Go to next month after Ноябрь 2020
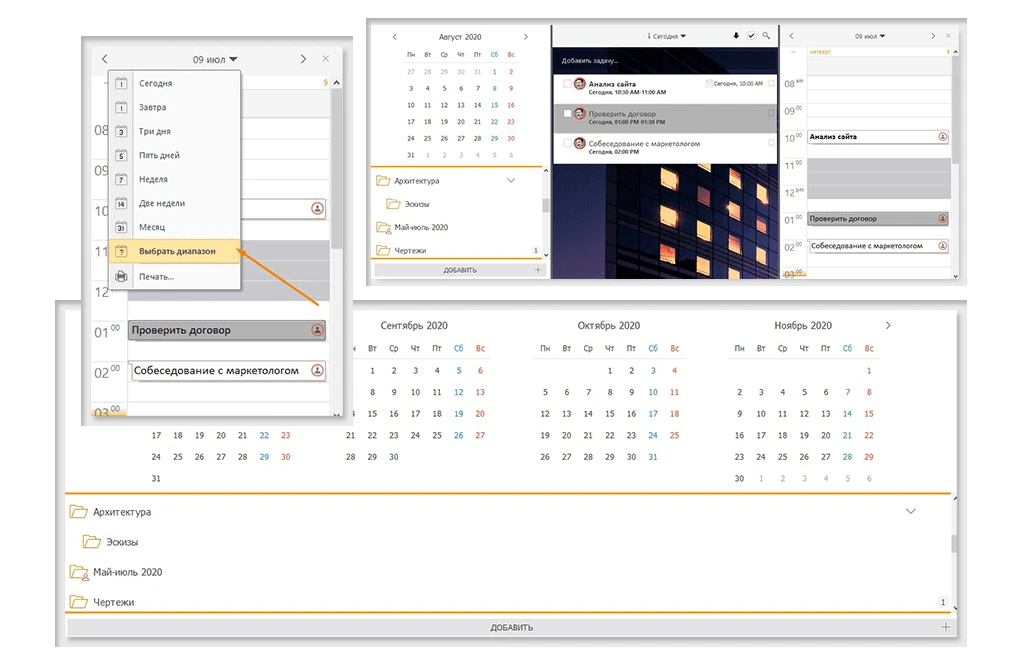Screen dimensions: 1022x658 (888, 326)
